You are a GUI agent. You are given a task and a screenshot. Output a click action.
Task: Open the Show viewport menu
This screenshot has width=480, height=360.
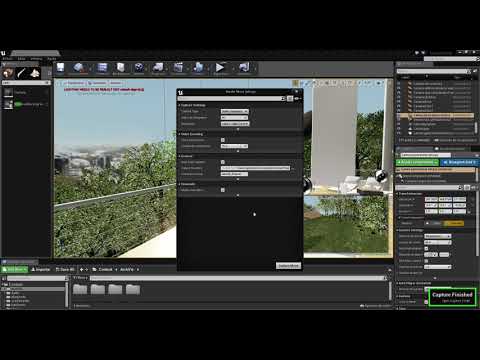tap(116, 83)
